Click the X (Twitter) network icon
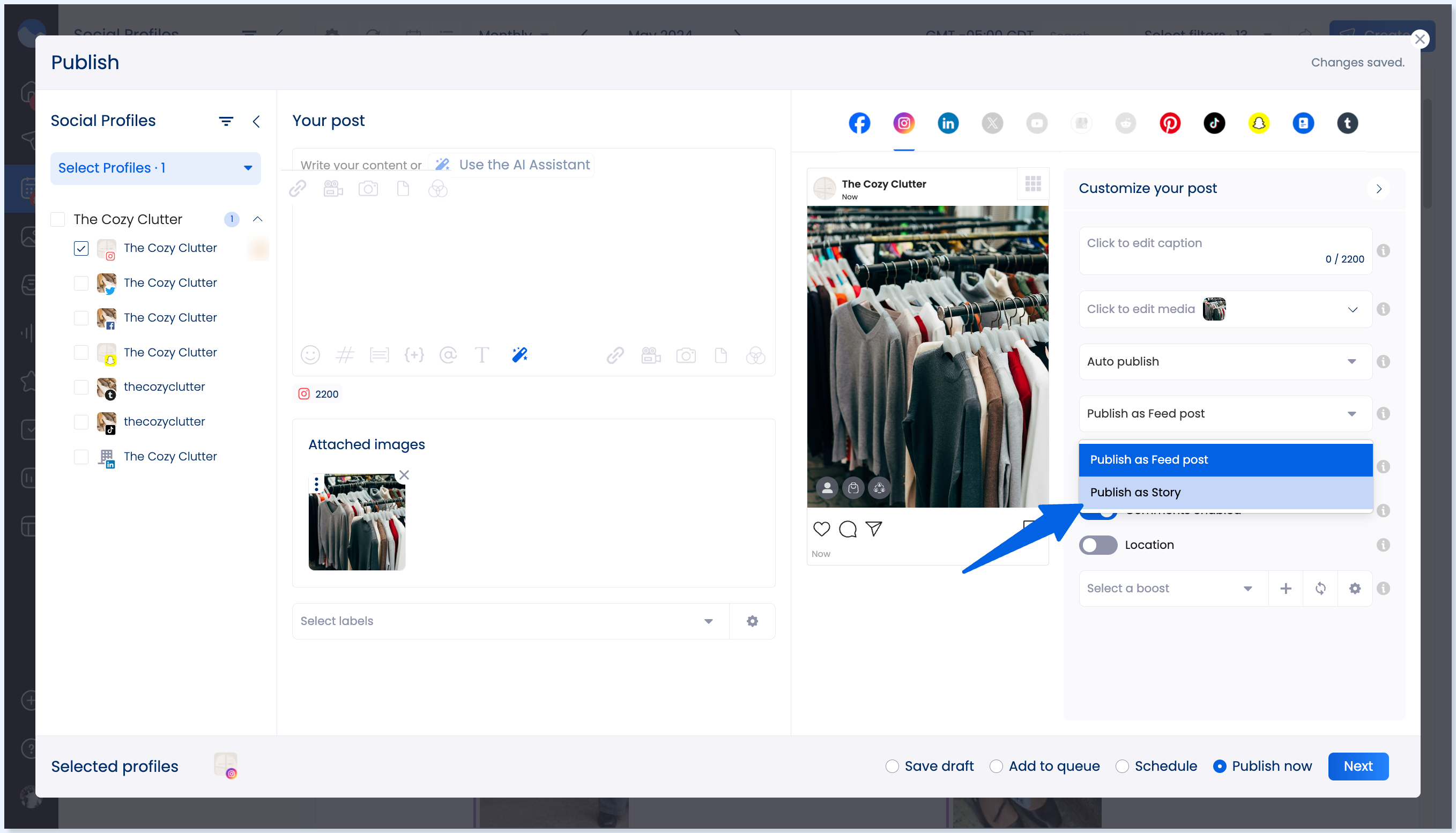The width and height of the screenshot is (1456, 833). [993, 123]
